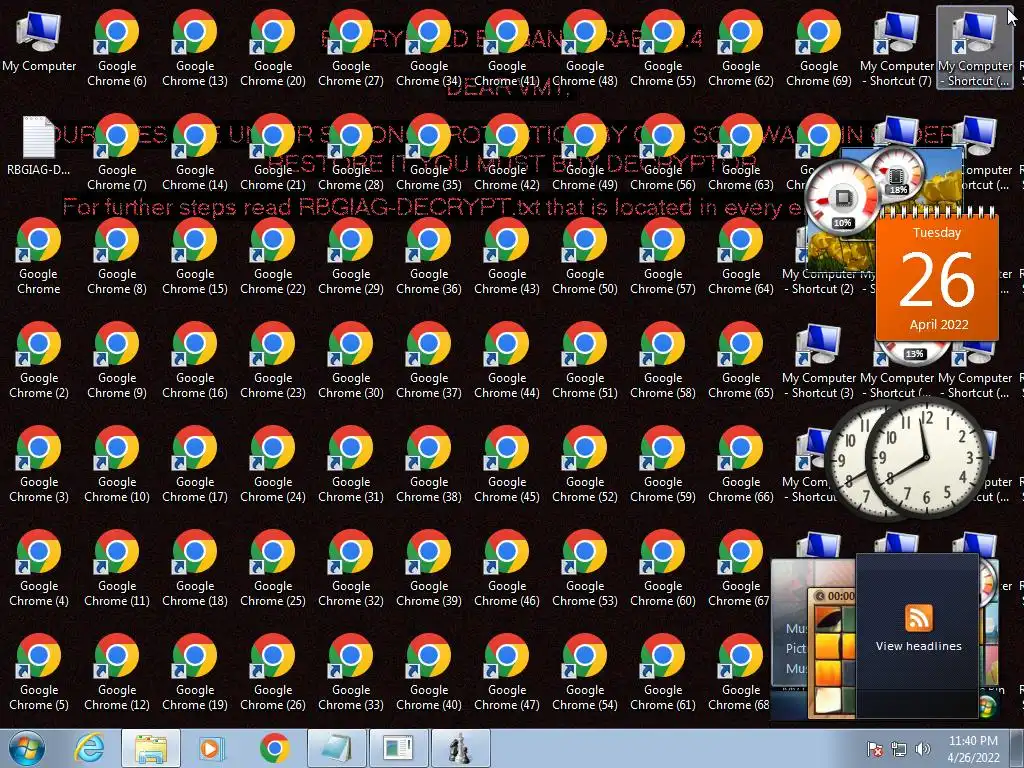The image size is (1024, 768).
Task: Select Google Chrome (54) shortcut
Action: tap(585, 673)
